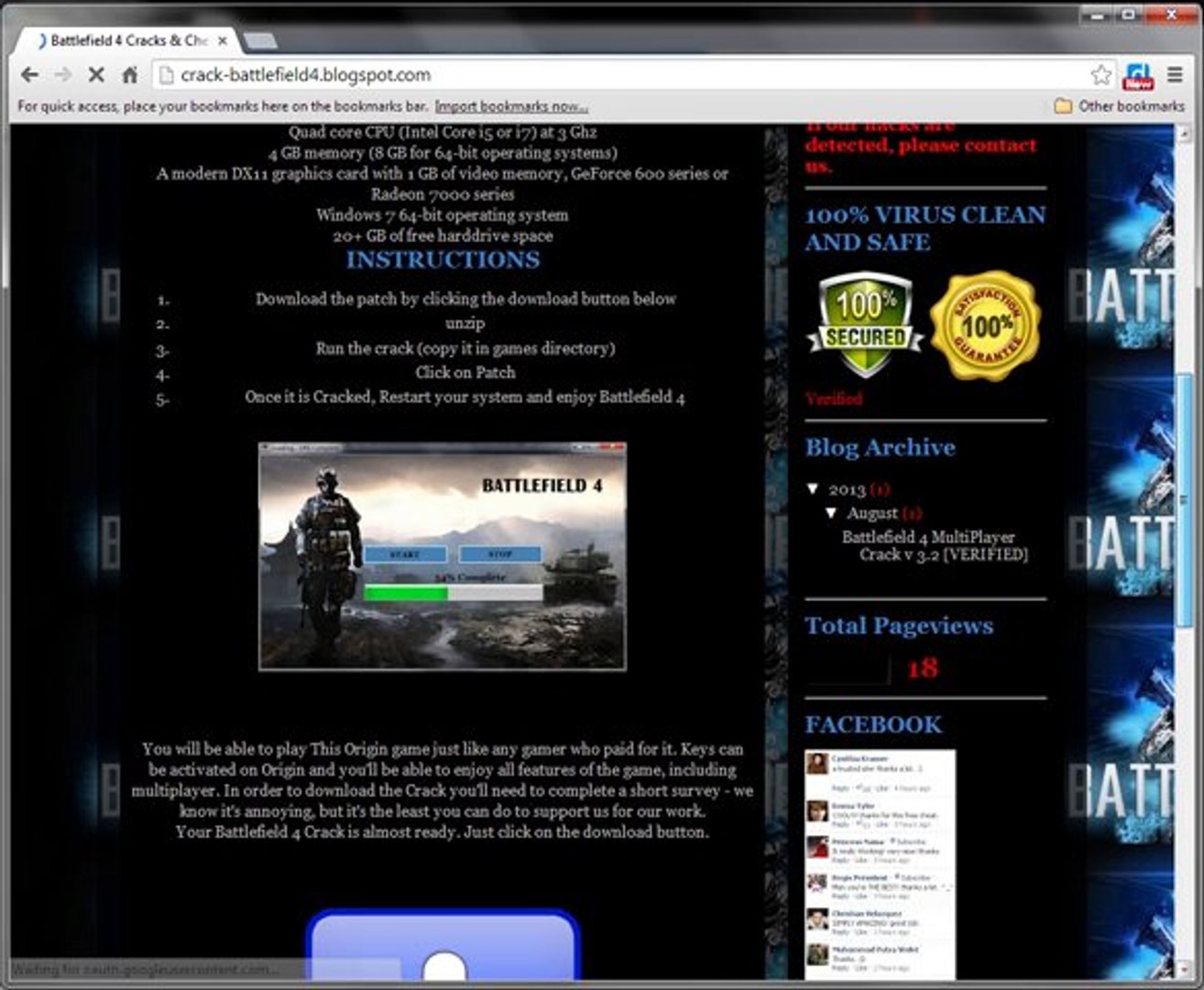The image size is (1204, 990).
Task: Click the Facebook comments screenshot
Action: click(x=880, y=864)
